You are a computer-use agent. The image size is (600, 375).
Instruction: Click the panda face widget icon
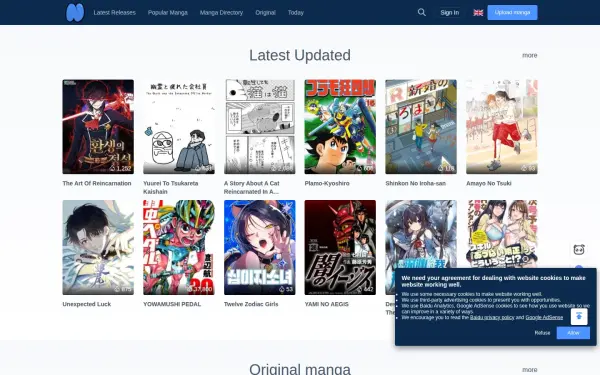pyautogui.click(x=579, y=250)
